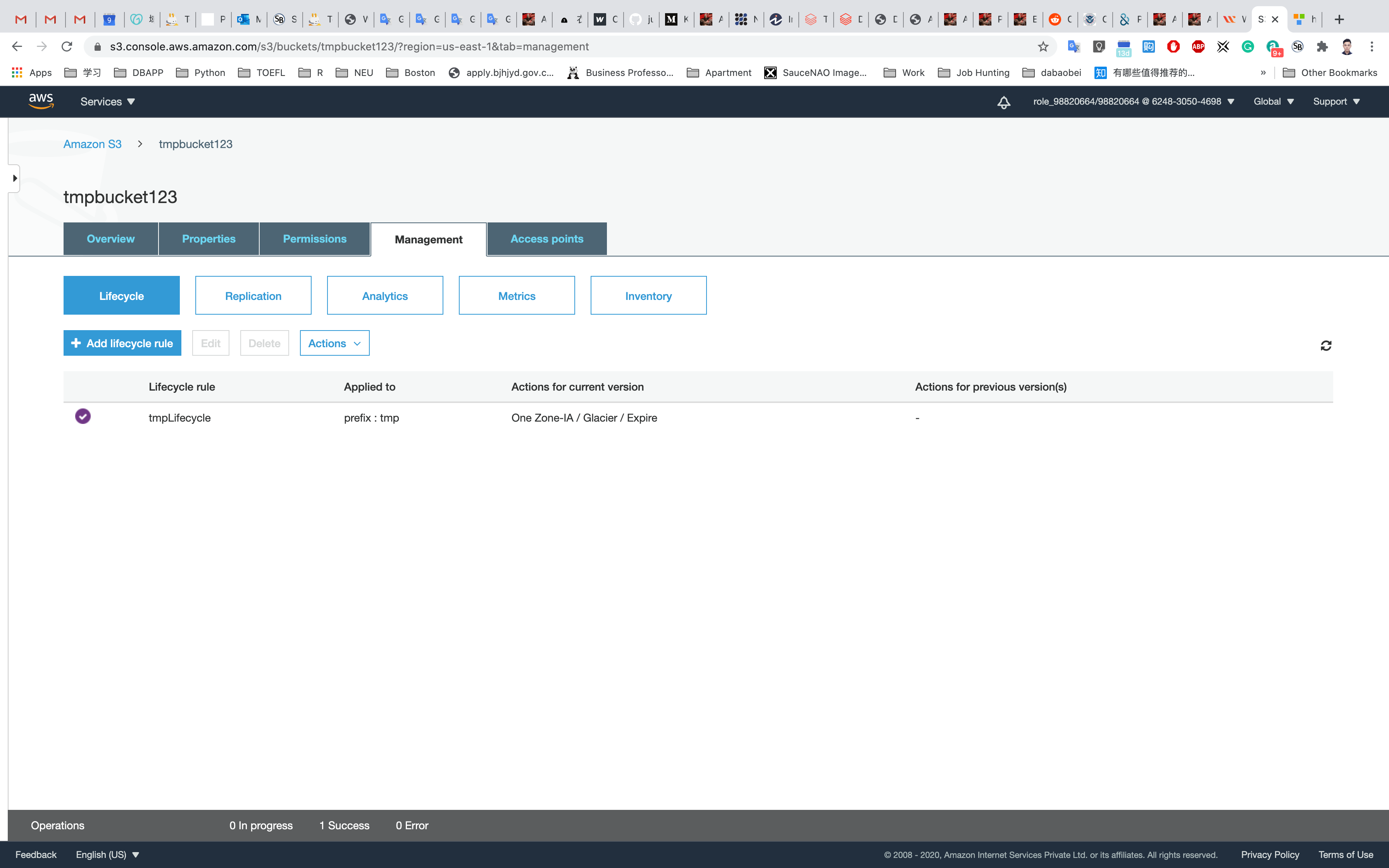Expand the Services dropdown menu

click(107, 102)
